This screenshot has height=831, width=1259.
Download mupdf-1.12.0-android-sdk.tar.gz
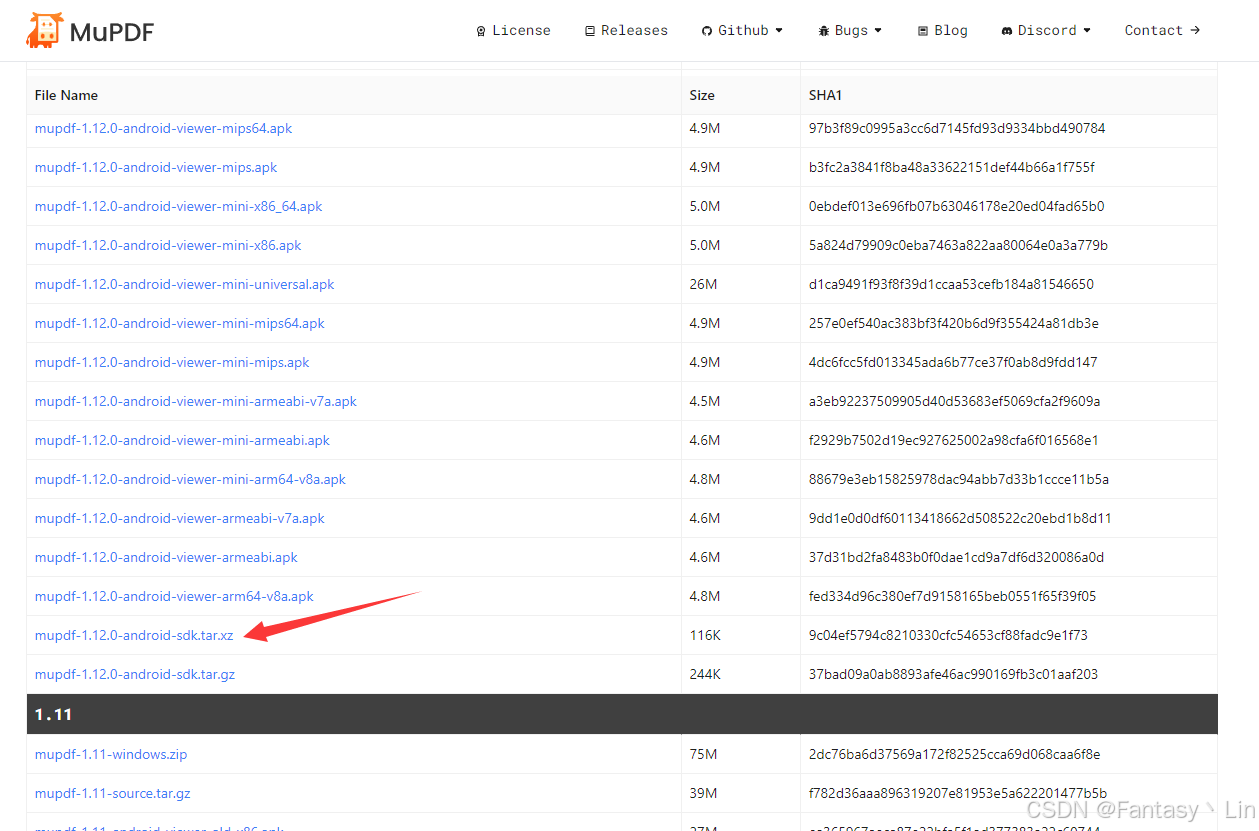[x=135, y=674]
